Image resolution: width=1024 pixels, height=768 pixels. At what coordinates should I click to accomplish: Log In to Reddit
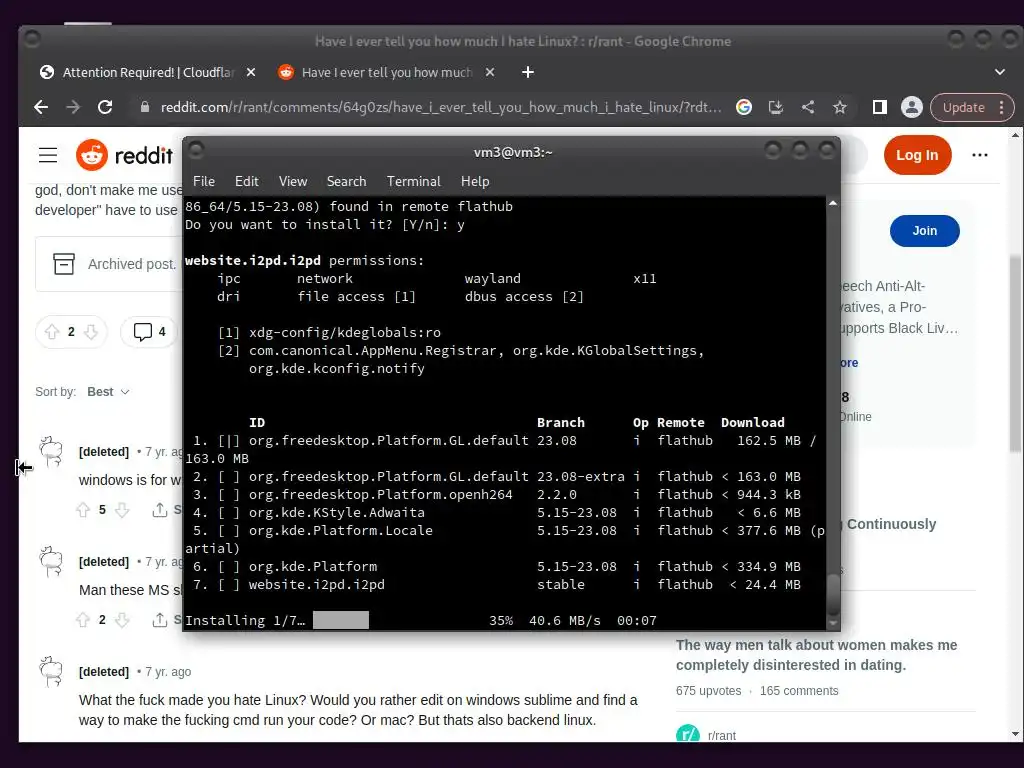[917, 155]
